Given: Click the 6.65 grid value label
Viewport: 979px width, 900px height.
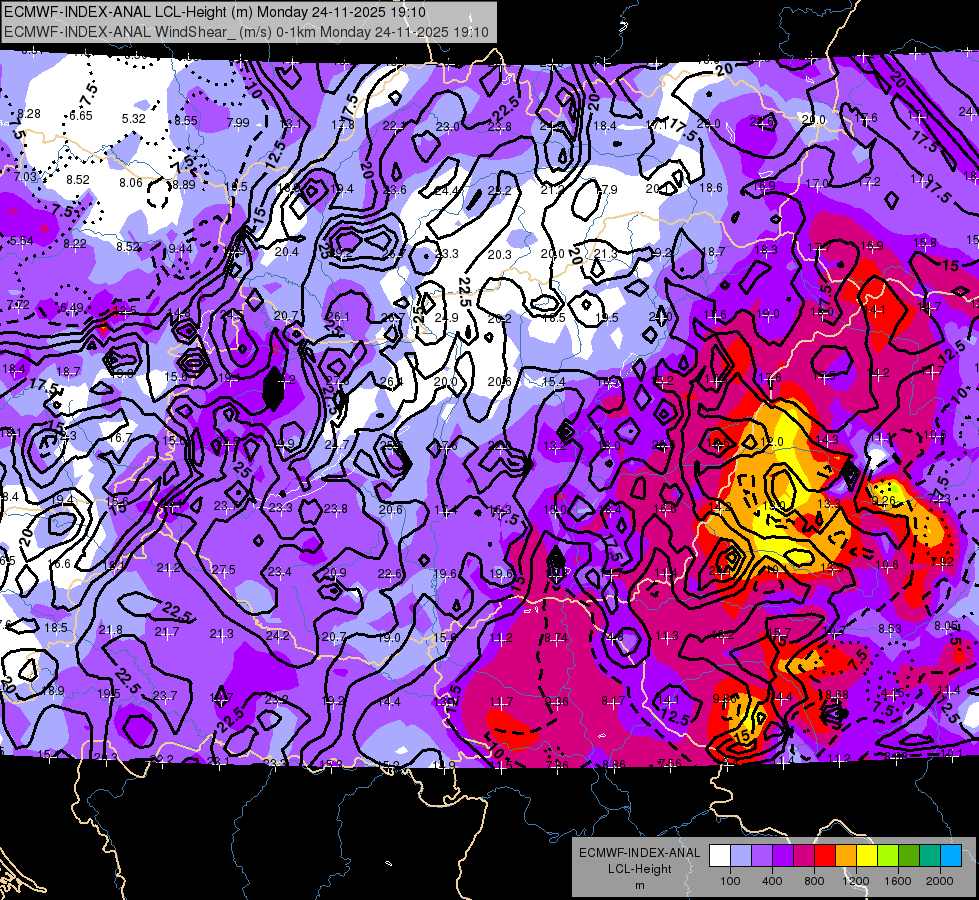Looking at the screenshot, I should pos(81,116).
